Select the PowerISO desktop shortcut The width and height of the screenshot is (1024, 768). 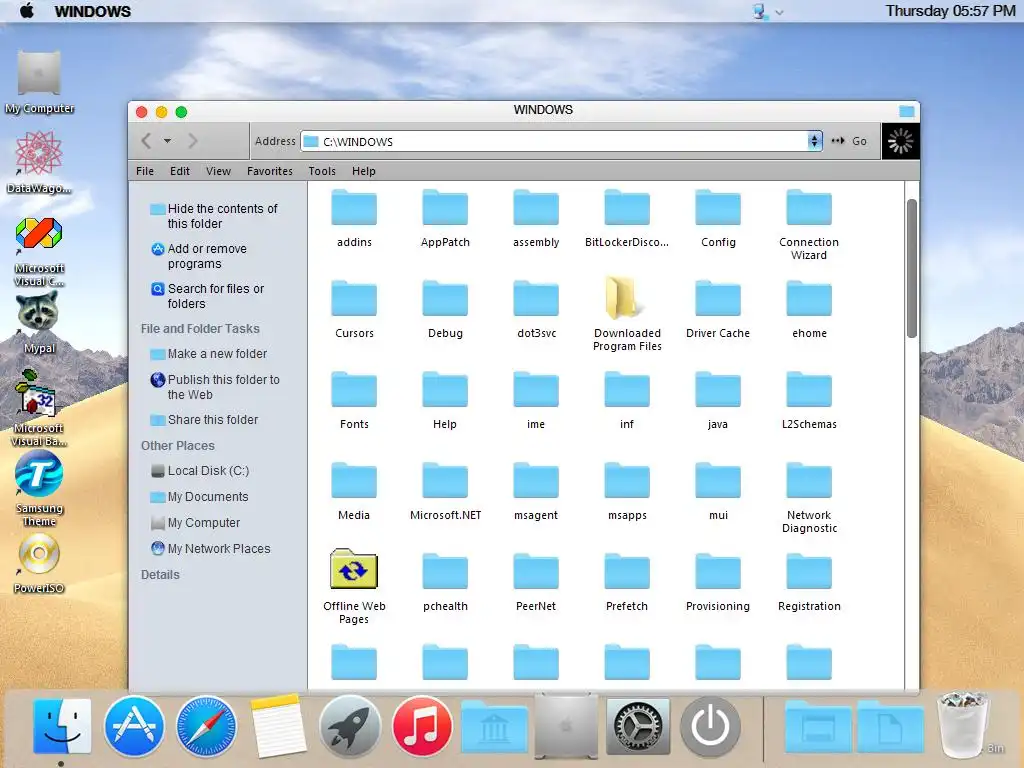pyautogui.click(x=39, y=564)
